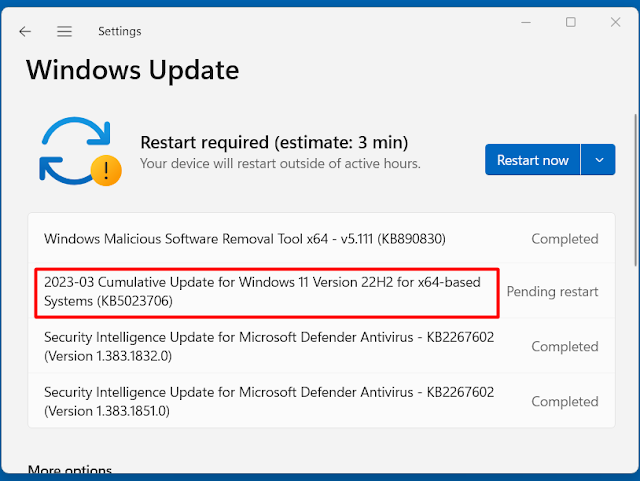The image size is (640, 481).
Task: Select Defender update Version 1.383.1832.0 row
Action: pos(321,346)
